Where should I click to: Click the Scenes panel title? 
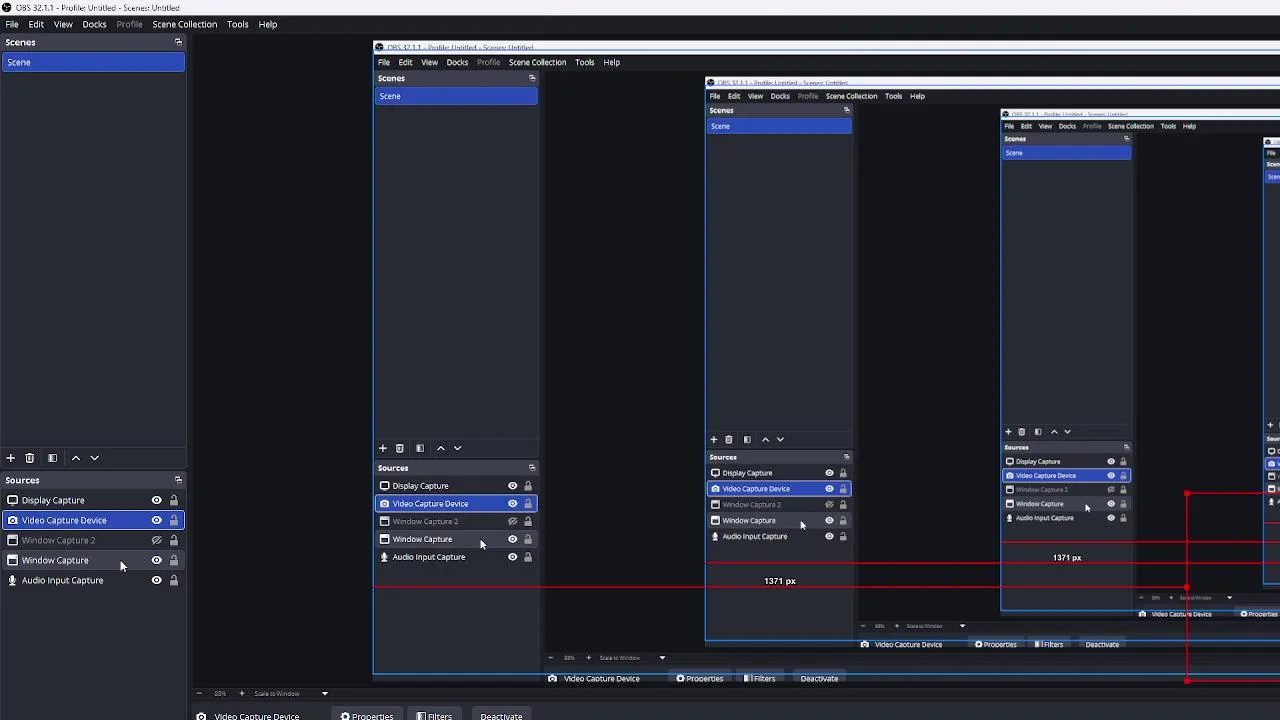[20, 42]
